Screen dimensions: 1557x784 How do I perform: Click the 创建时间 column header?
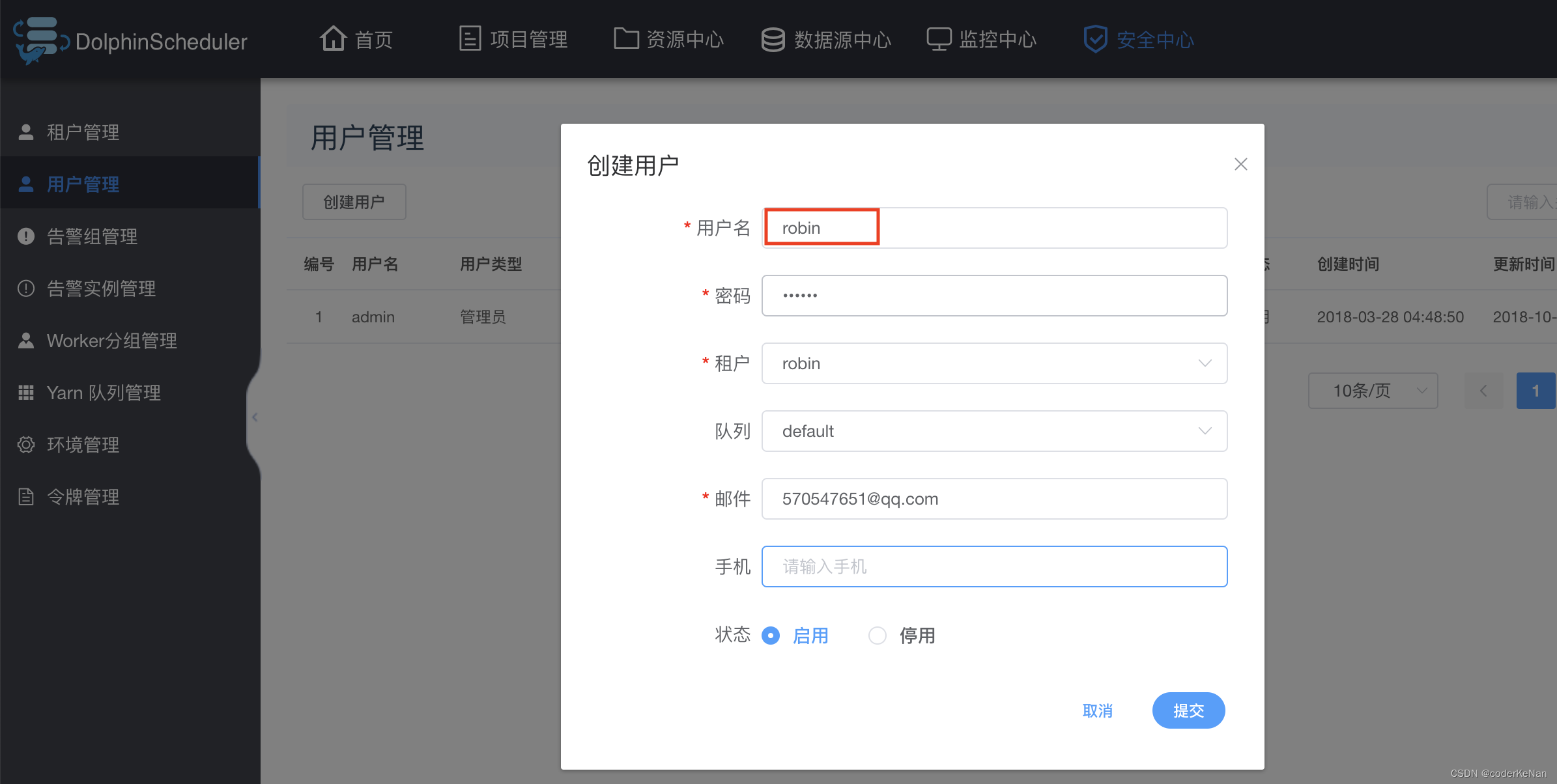pyautogui.click(x=1349, y=264)
